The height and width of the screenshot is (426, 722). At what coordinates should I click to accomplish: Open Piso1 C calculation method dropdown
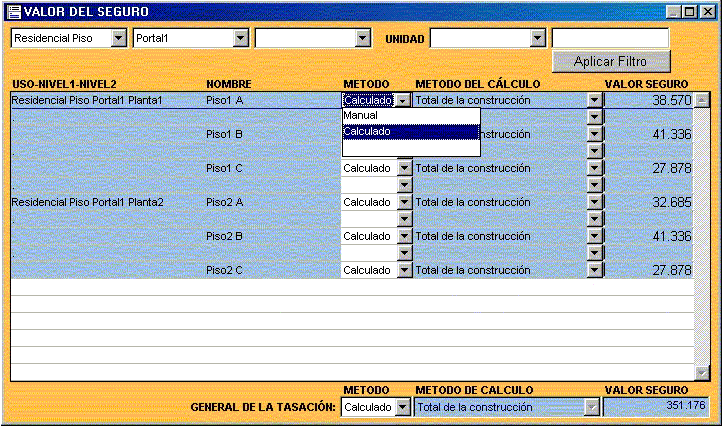click(x=594, y=169)
